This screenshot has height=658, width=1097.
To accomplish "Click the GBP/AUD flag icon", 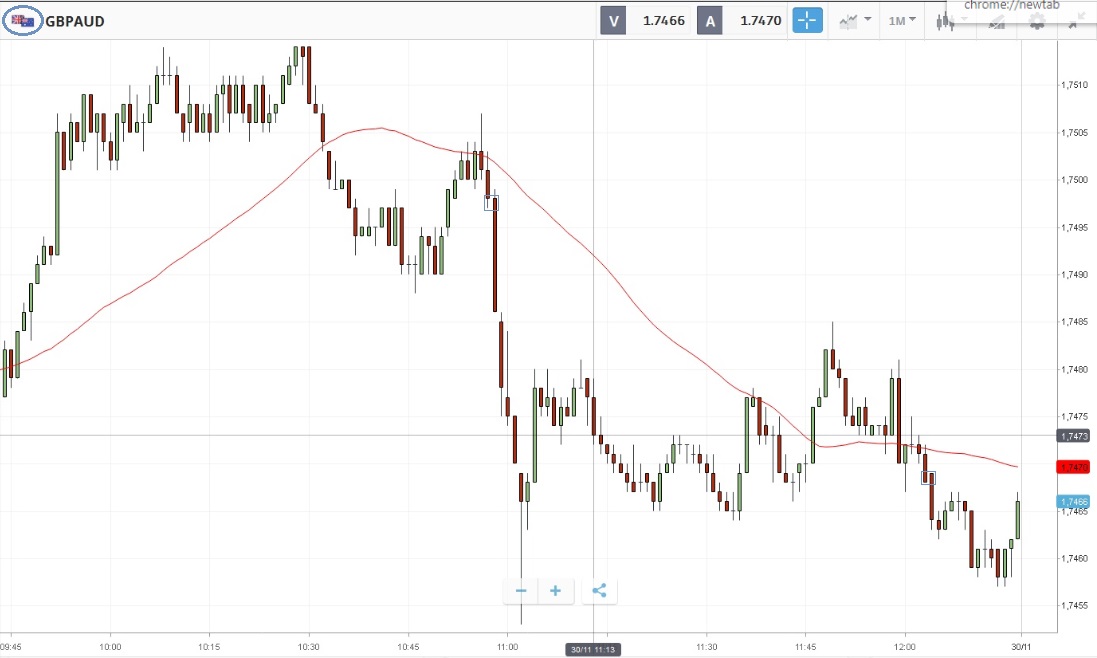I will (x=23, y=21).
